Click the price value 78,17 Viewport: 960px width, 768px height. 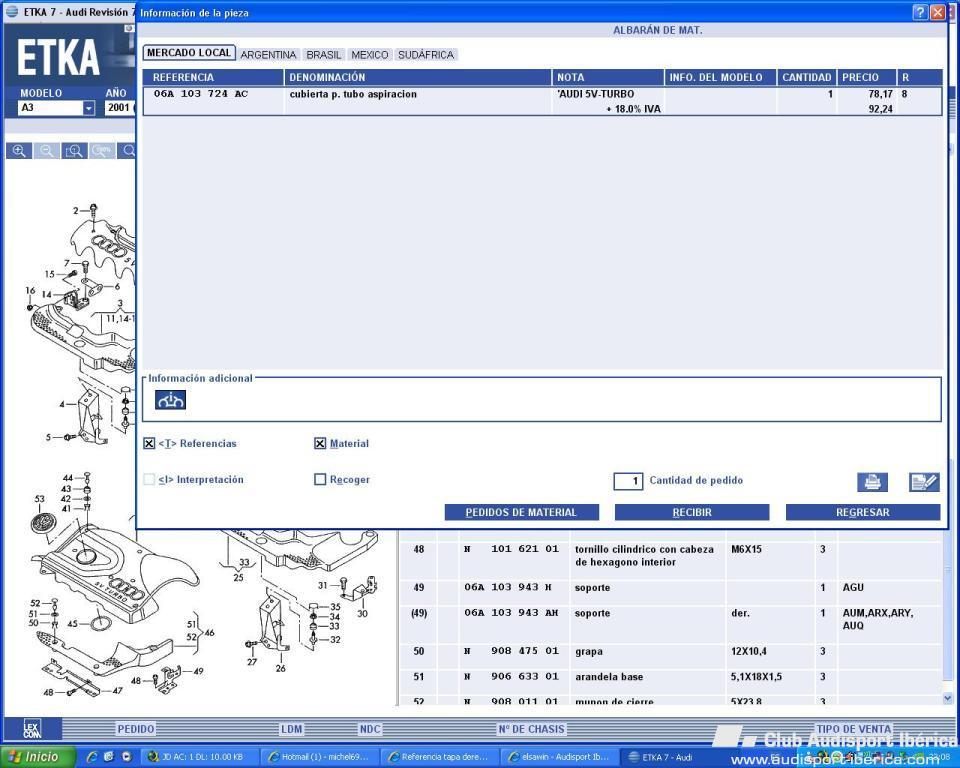point(880,94)
